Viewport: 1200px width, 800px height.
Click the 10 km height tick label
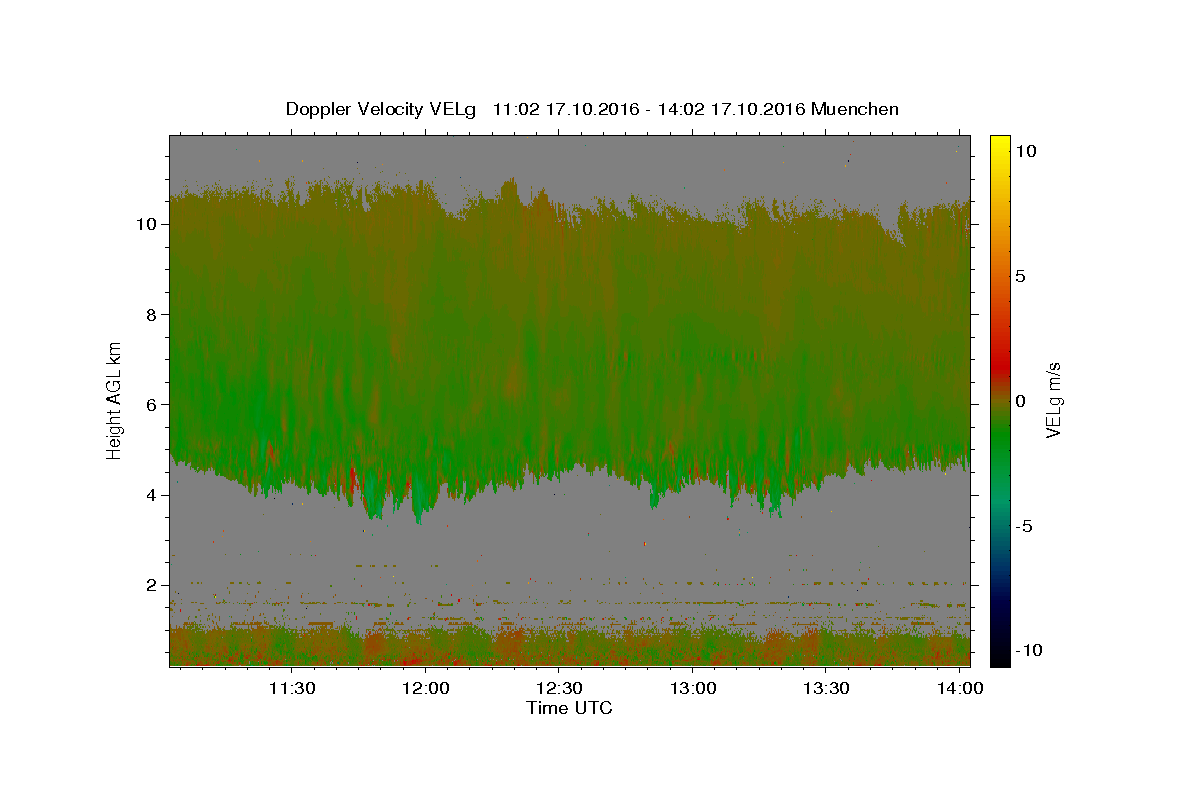point(146,224)
